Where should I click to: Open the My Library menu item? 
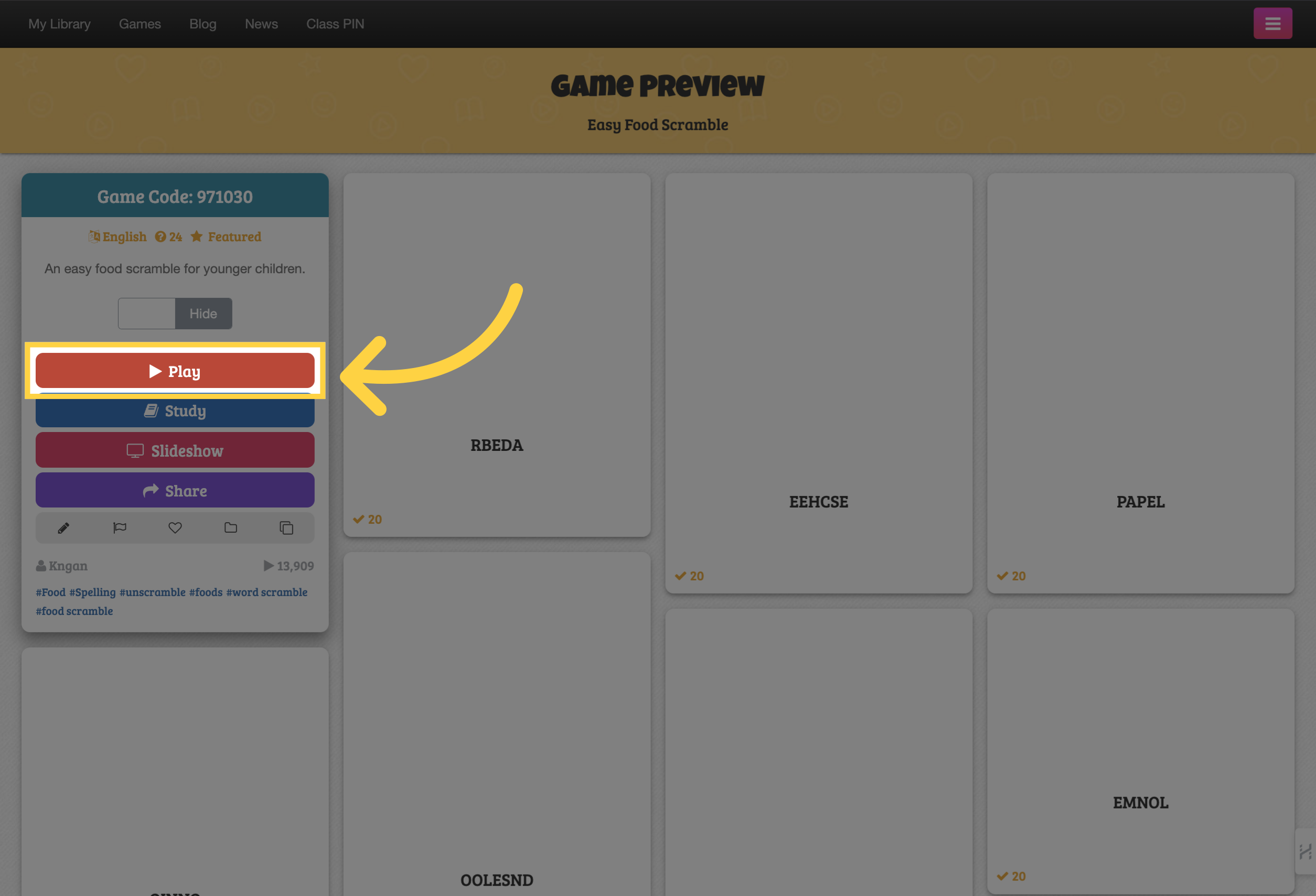[x=59, y=23]
